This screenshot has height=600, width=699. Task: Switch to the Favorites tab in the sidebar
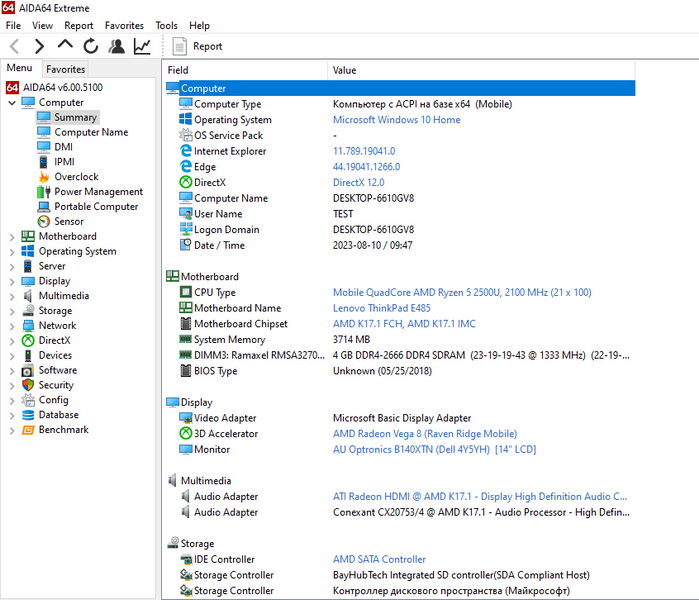point(66,69)
